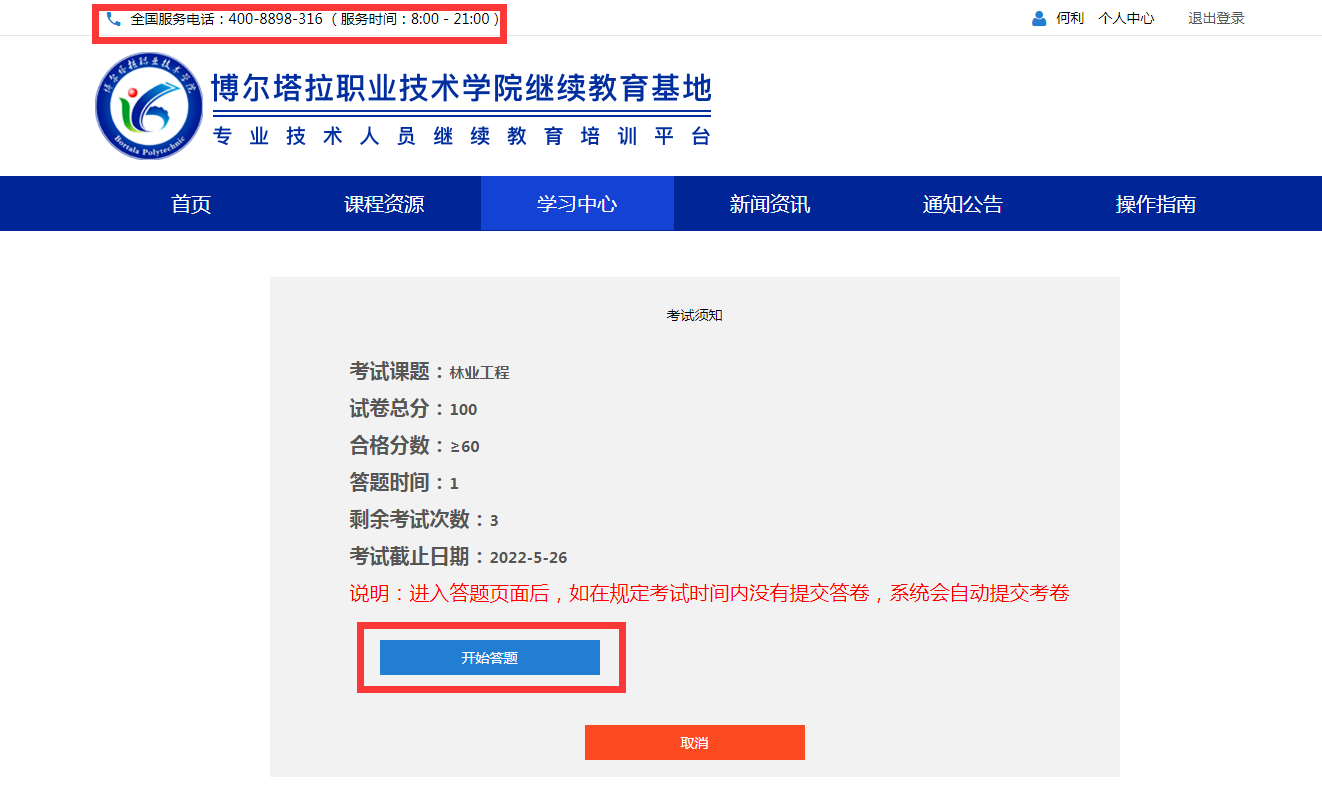The height and width of the screenshot is (811, 1322).
Task: Click the orange 取消 button
Action: tap(694, 743)
